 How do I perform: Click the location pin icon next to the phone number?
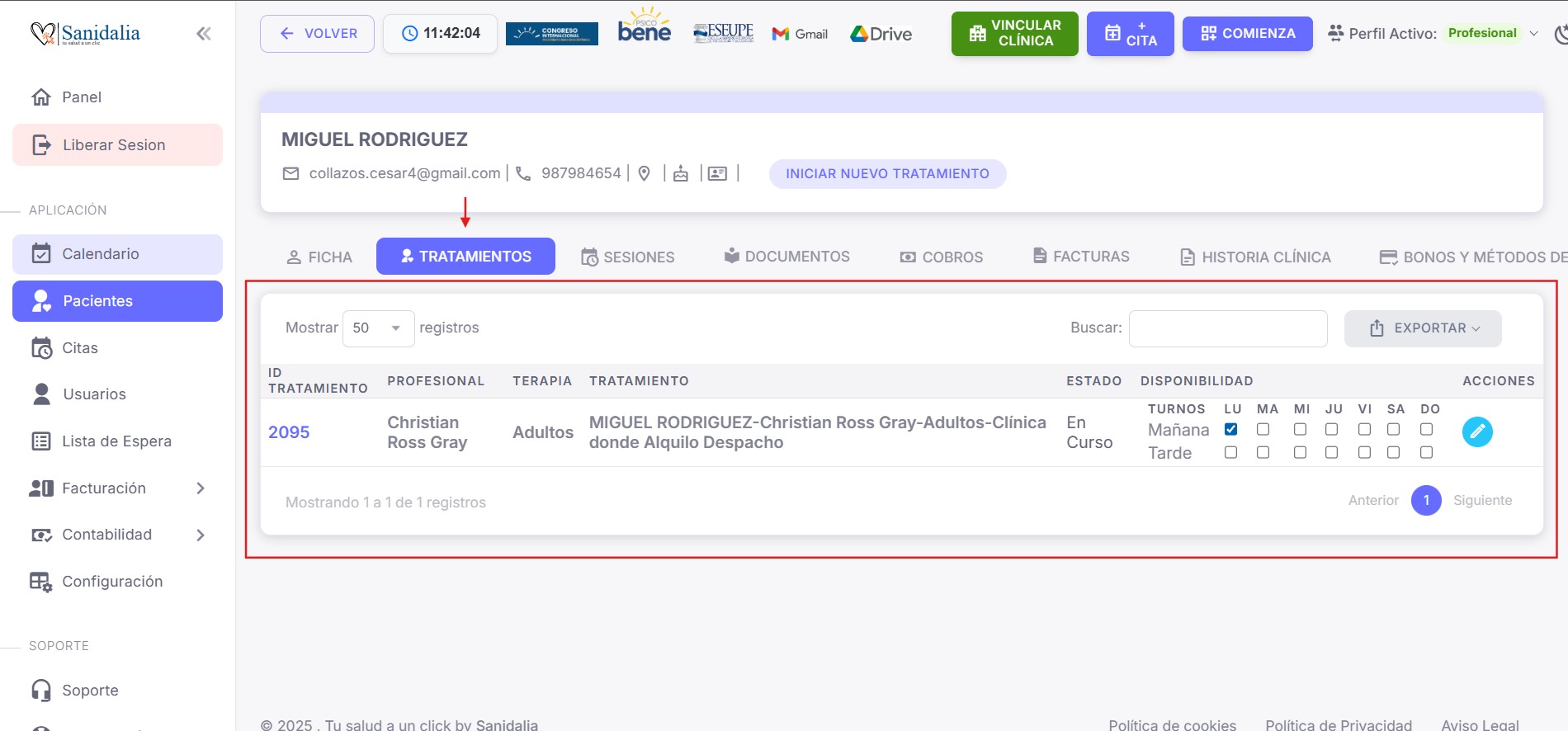(645, 173)
